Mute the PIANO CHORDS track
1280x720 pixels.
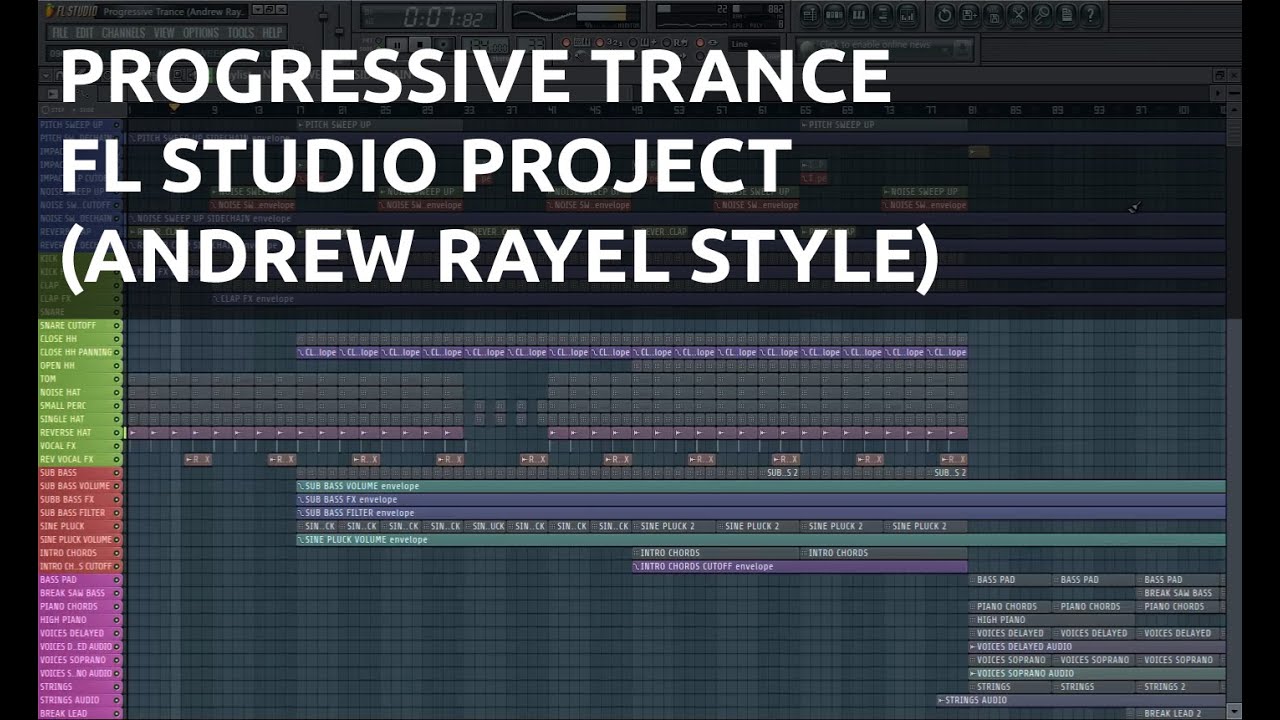(117, 607)
